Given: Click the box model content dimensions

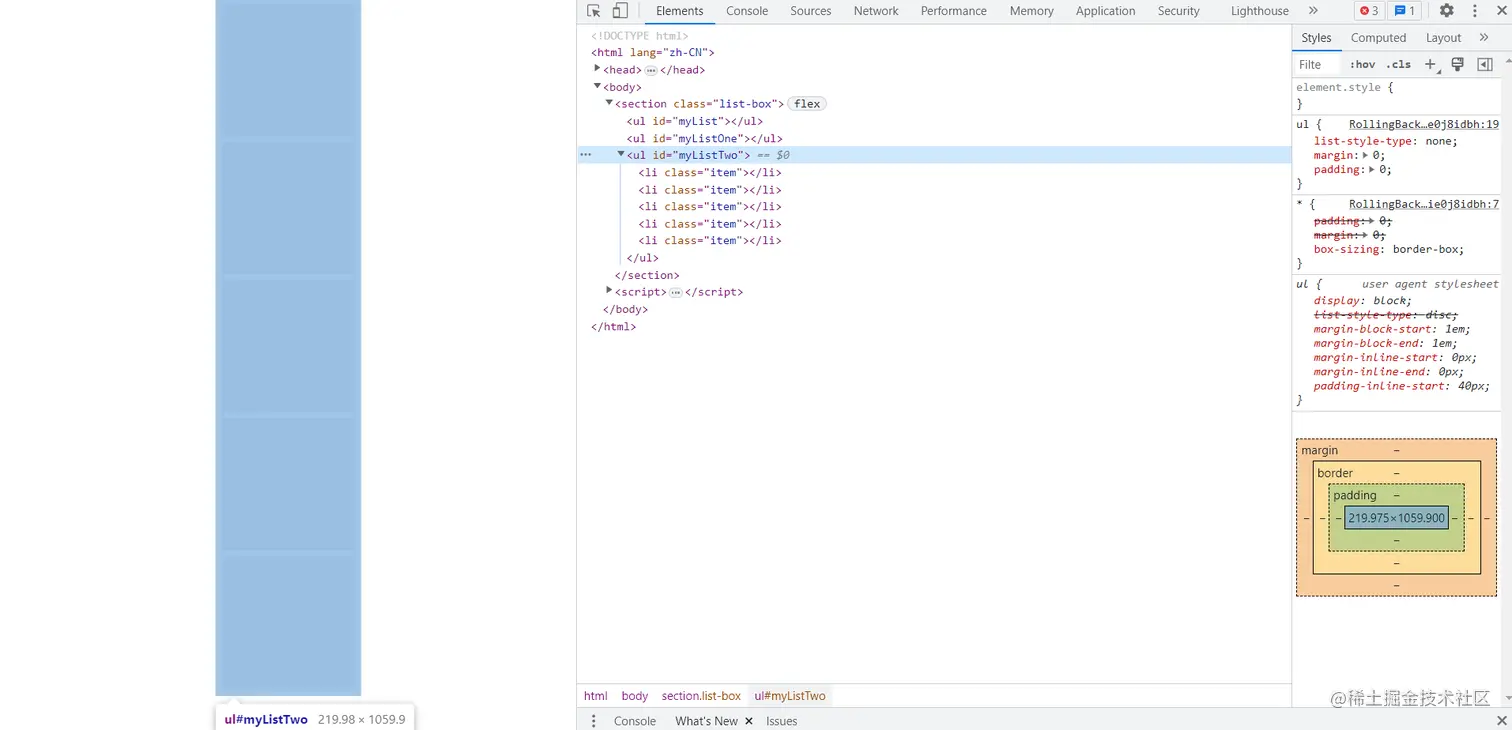Looking at the screenshot, I should [x=1397, y=518].
